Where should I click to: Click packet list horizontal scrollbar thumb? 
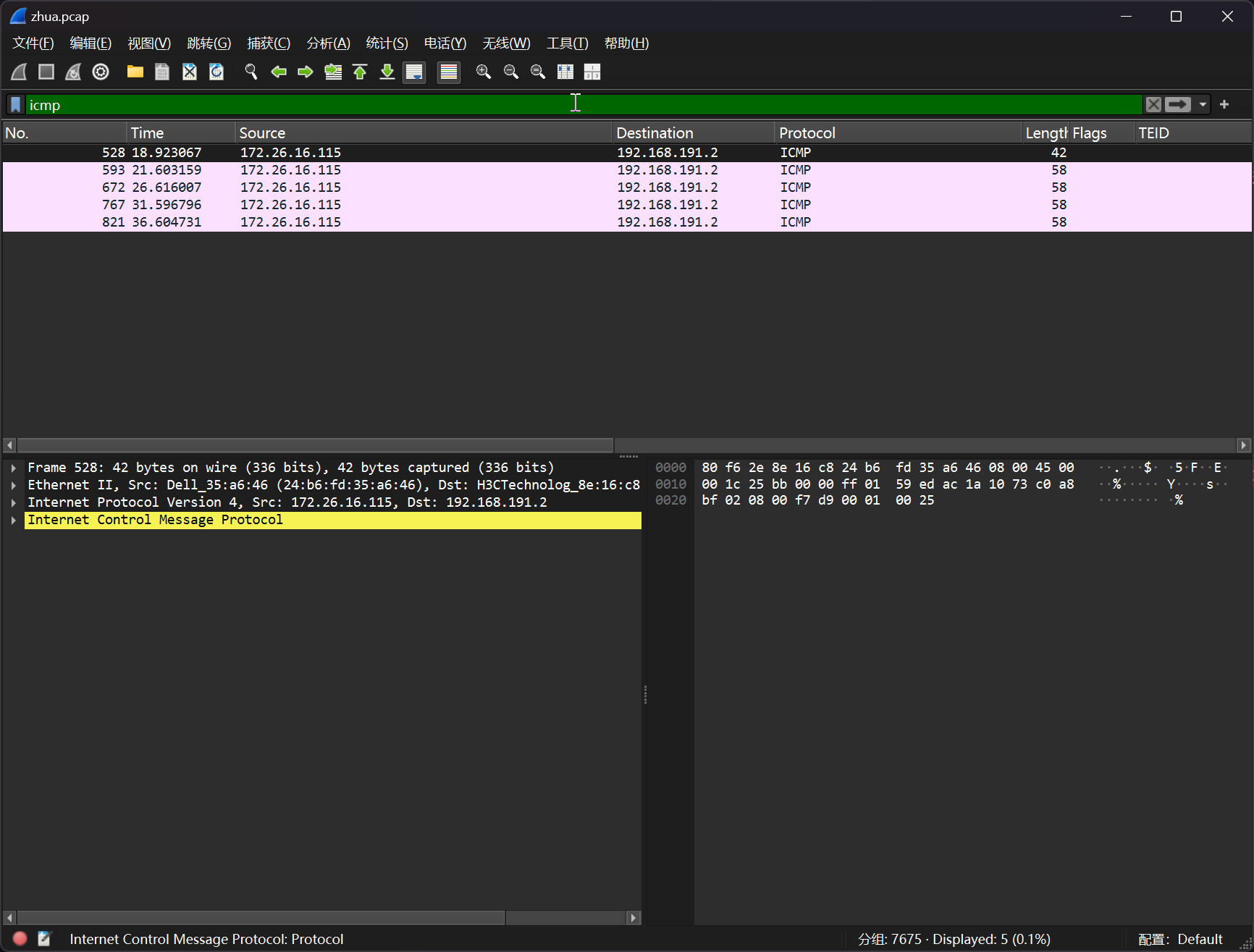(x=315, y=445)
